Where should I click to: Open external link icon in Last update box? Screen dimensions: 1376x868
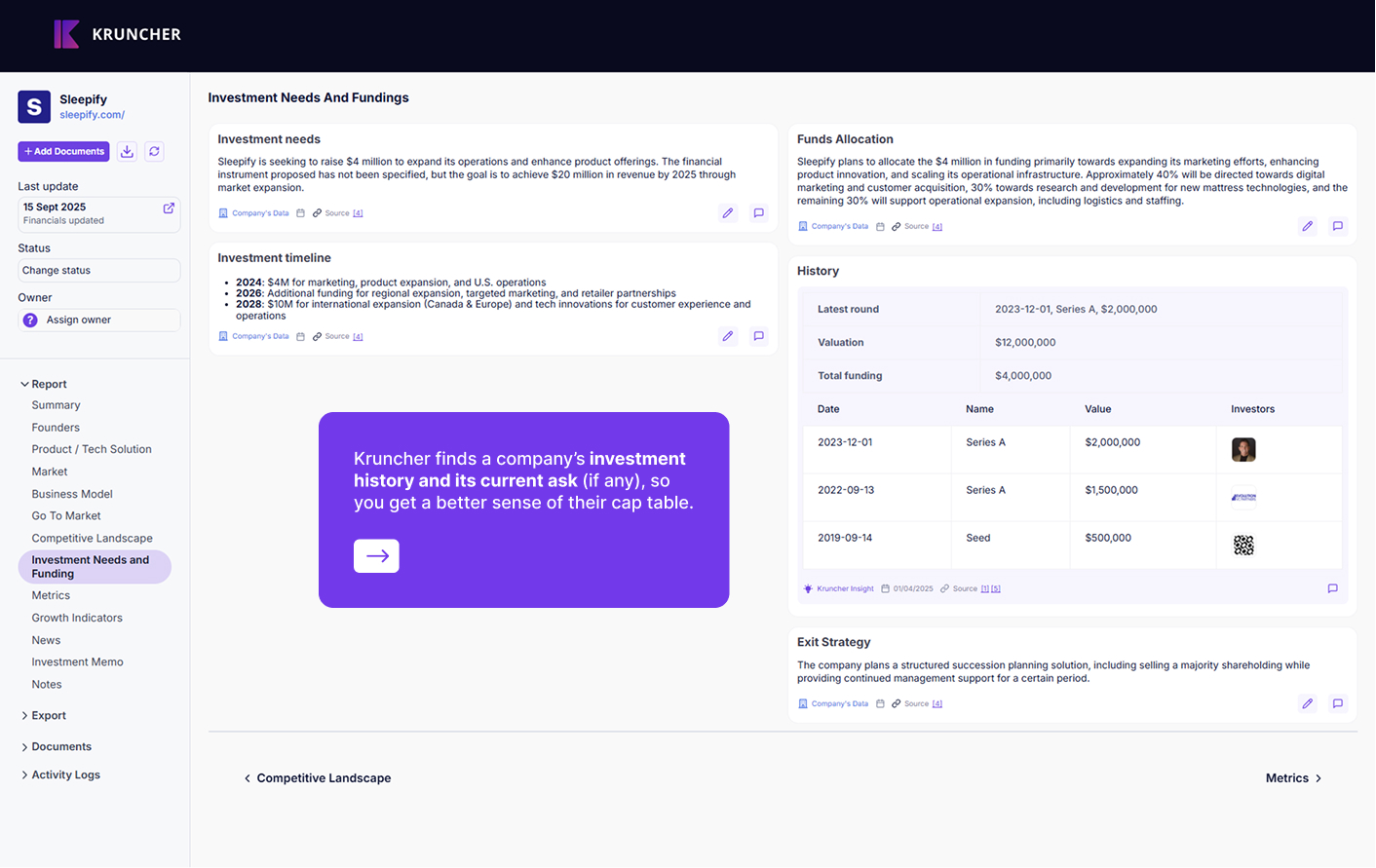tap(169, 208)
